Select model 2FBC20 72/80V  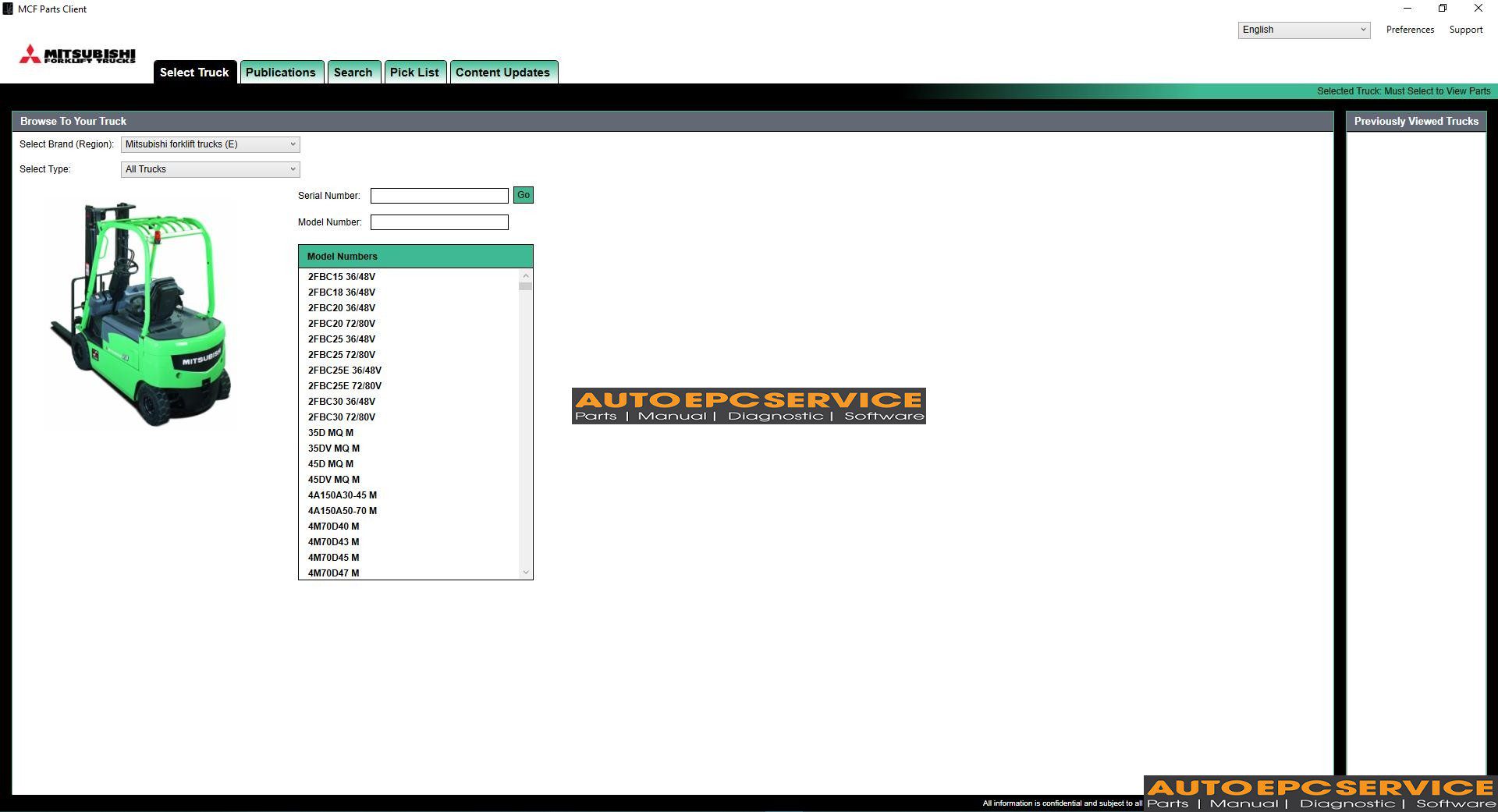pyautogui.click(x=409, y=324)
